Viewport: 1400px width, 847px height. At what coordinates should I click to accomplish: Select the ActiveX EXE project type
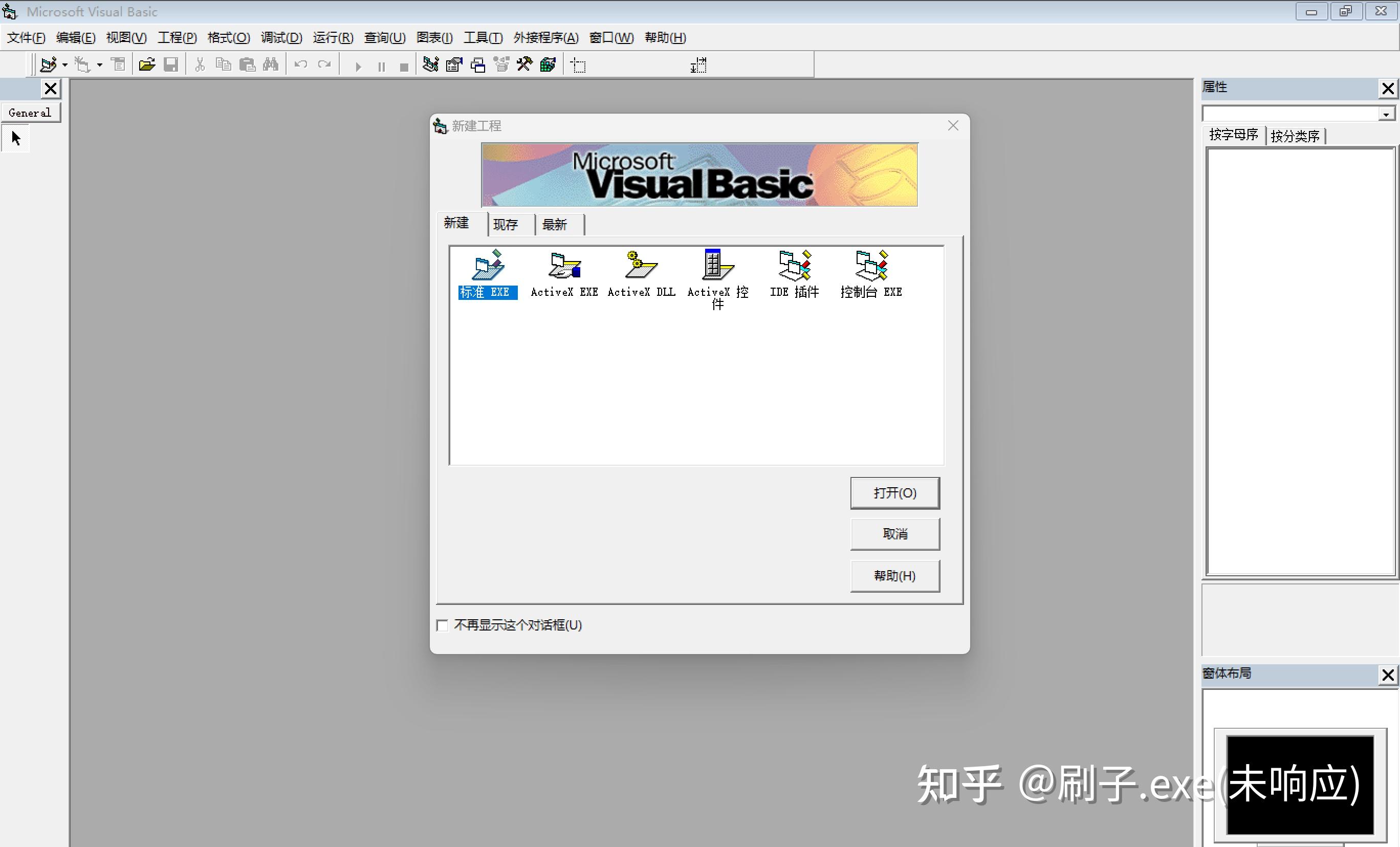(x=564, y=274)
